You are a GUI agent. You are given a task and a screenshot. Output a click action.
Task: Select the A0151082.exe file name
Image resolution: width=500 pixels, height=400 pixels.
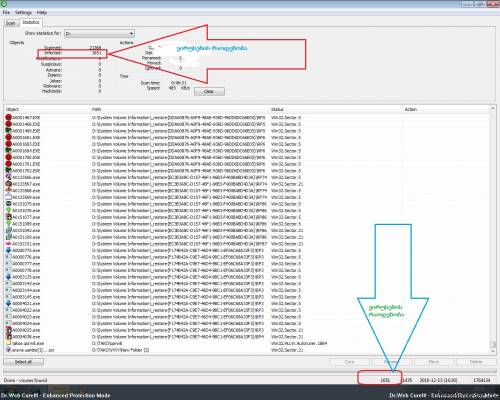26,230
